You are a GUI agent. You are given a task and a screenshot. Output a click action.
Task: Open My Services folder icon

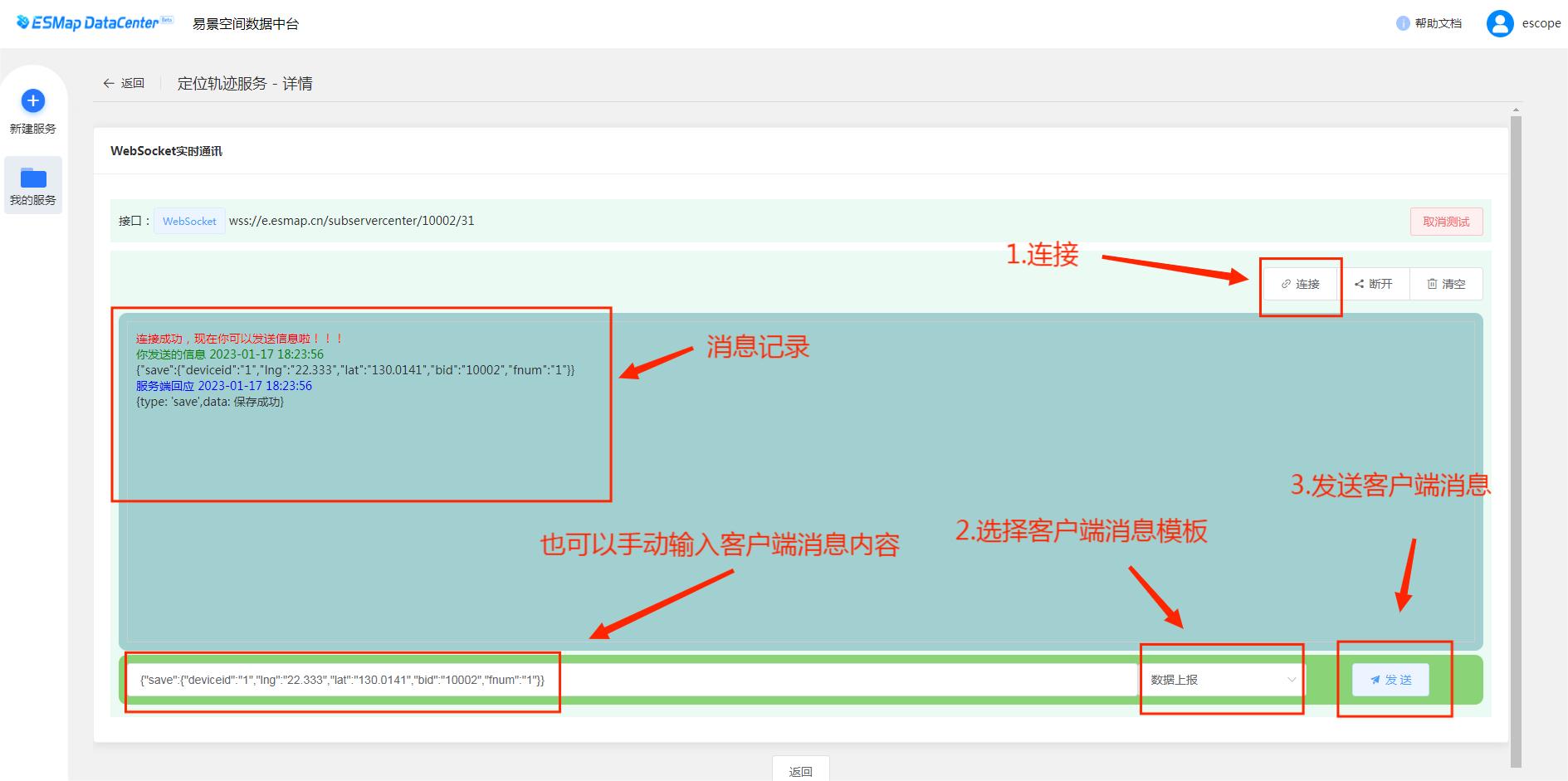point(33,178)
